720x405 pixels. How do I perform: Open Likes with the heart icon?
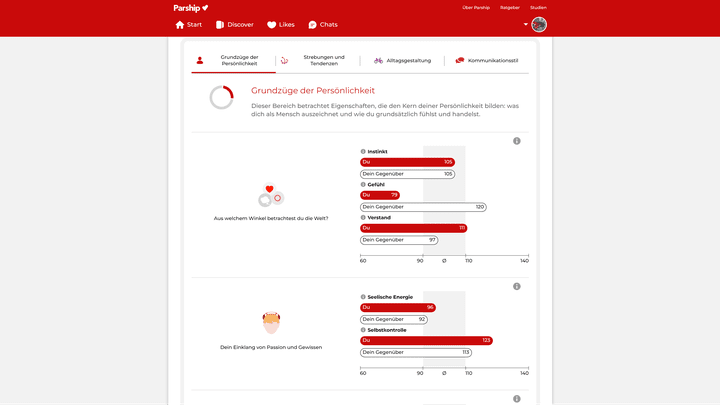coord(280,24)
